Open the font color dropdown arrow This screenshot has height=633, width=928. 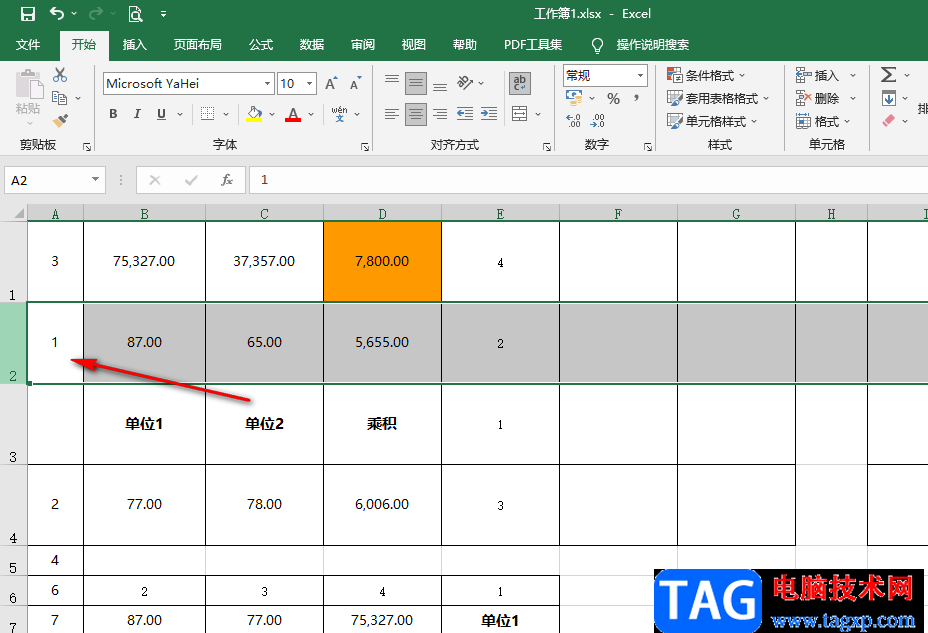click(x=311, y=114)
